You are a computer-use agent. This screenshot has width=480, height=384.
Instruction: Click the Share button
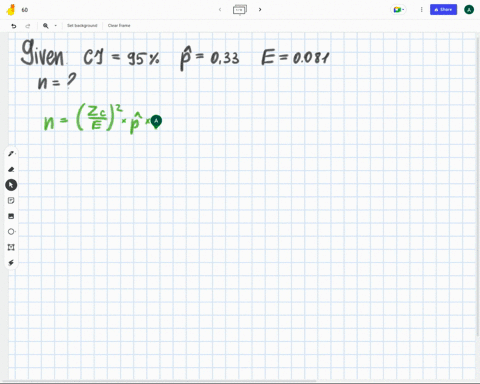coord(443,10)
